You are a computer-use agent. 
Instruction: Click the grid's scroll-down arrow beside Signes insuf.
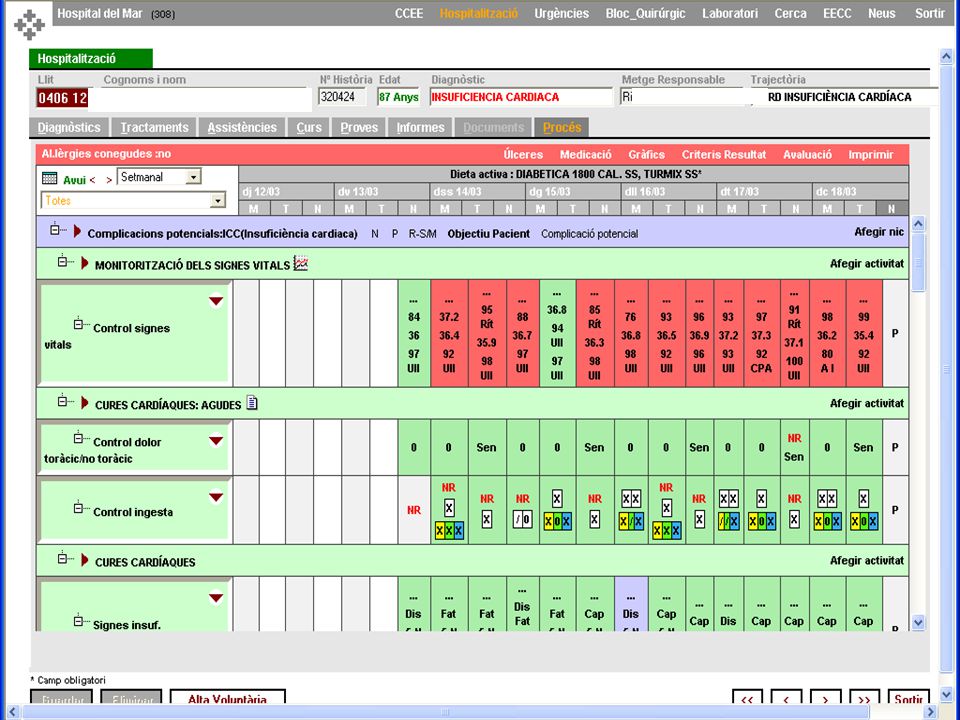[x=918, y=623]
